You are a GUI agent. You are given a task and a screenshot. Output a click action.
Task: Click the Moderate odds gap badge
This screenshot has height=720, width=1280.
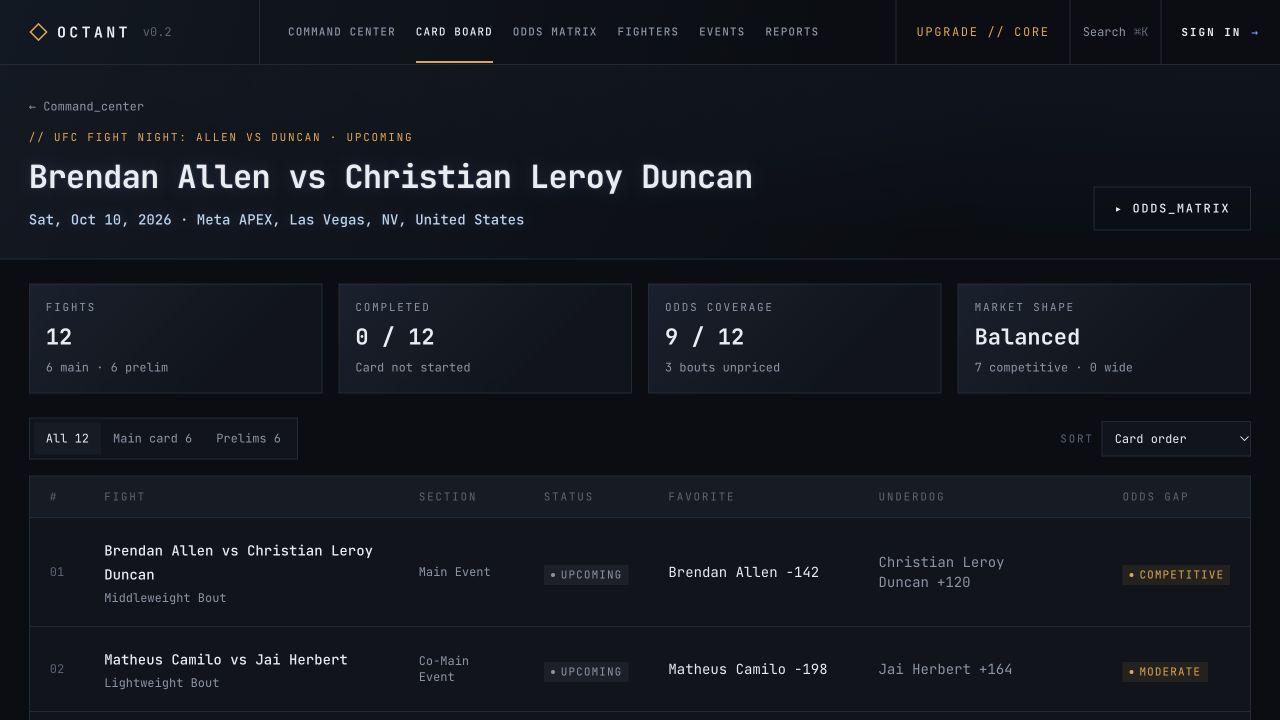click(x=1165, y=671)
